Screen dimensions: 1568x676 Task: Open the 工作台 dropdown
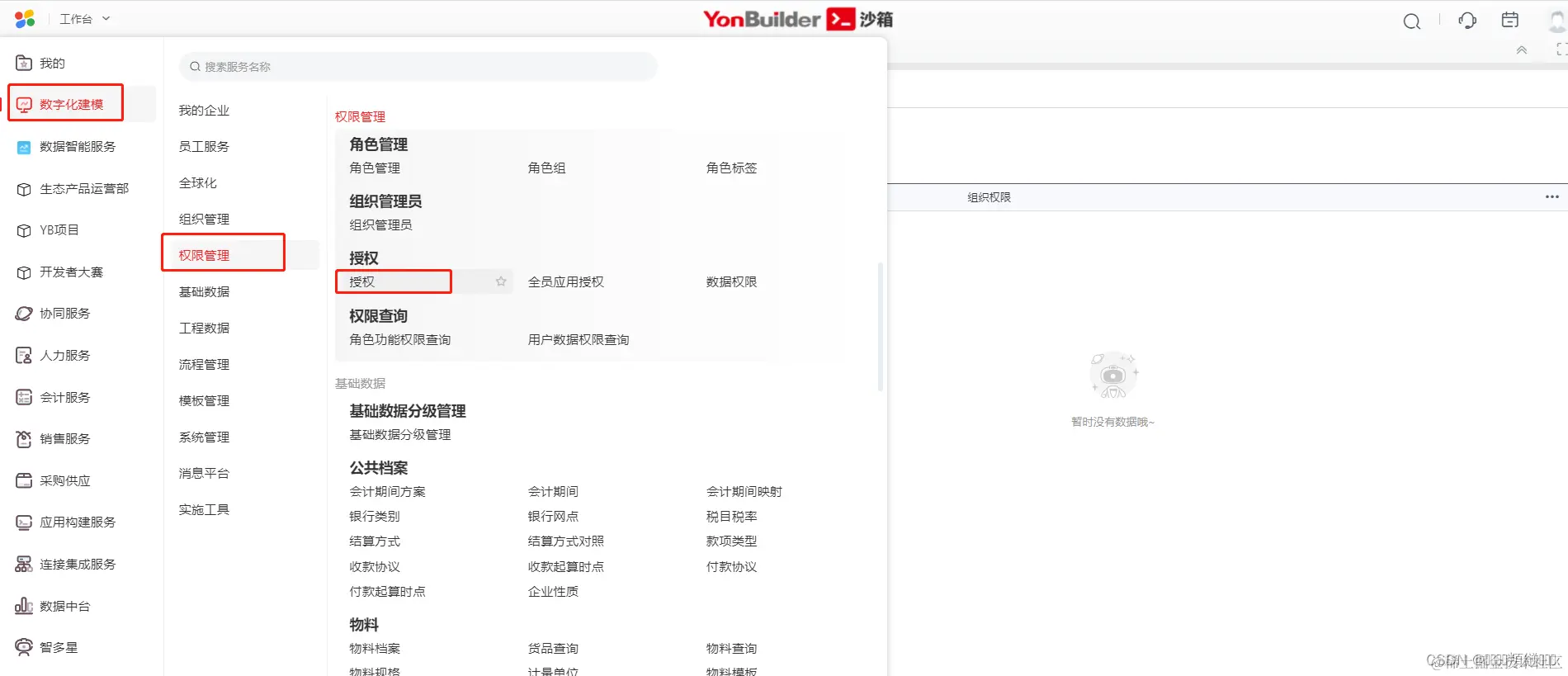[x=84, y=18]
